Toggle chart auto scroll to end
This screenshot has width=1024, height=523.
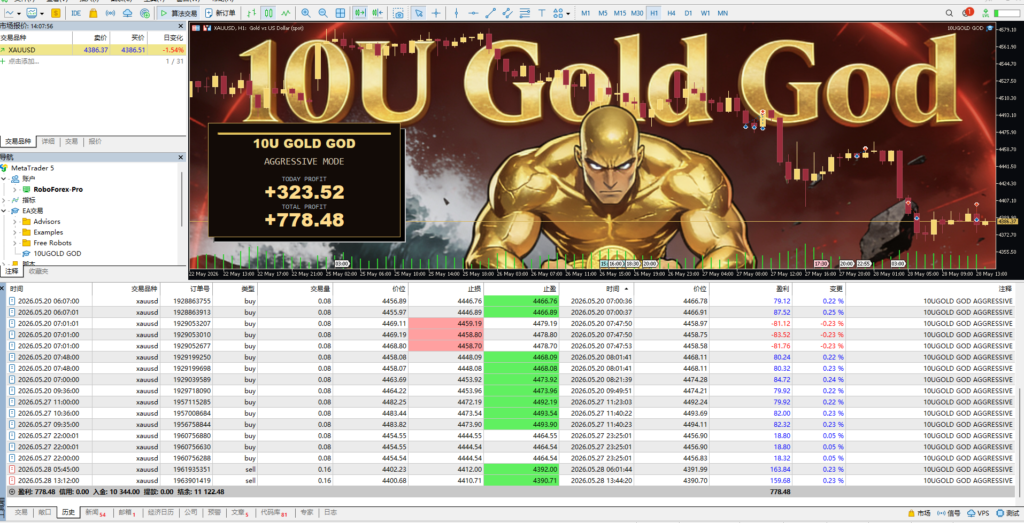pos(360,13)
